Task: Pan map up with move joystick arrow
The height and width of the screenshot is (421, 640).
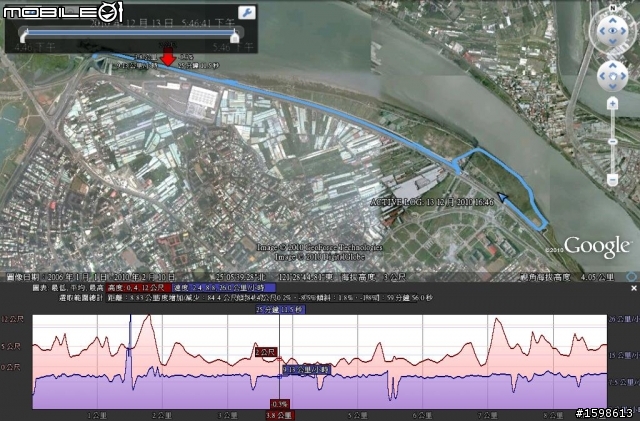Action: point(612,65)
